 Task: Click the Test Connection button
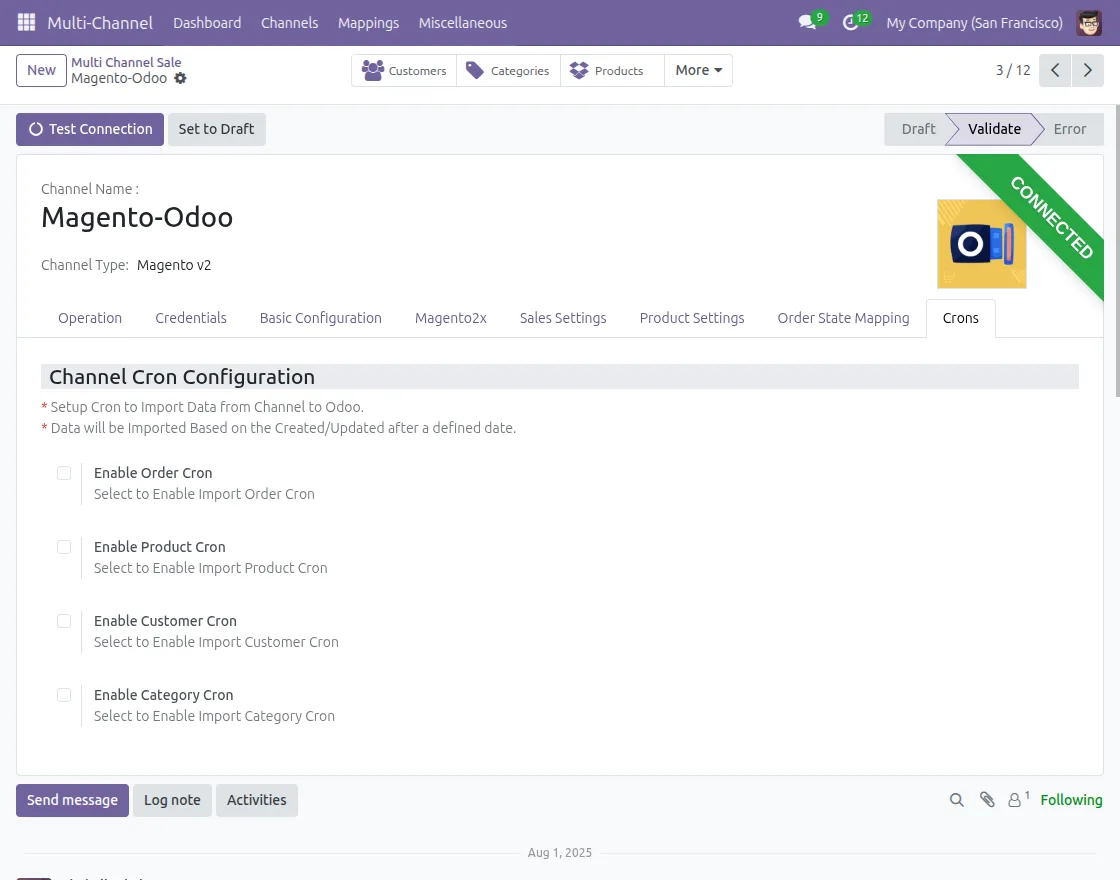pyautogui.click(x=90, y=129)
